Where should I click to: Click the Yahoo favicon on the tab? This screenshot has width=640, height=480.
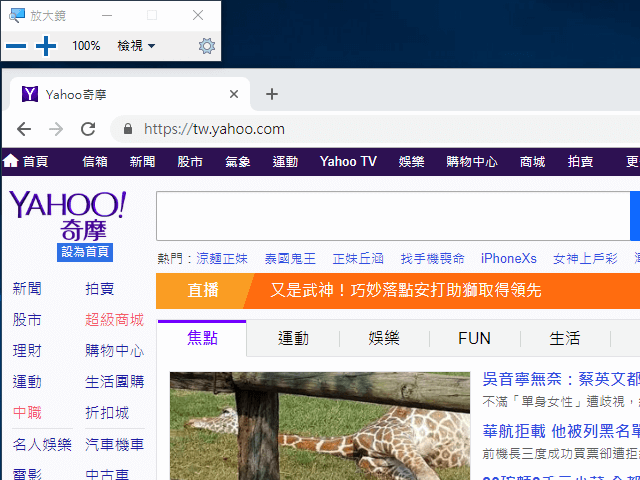coord(30,94)
